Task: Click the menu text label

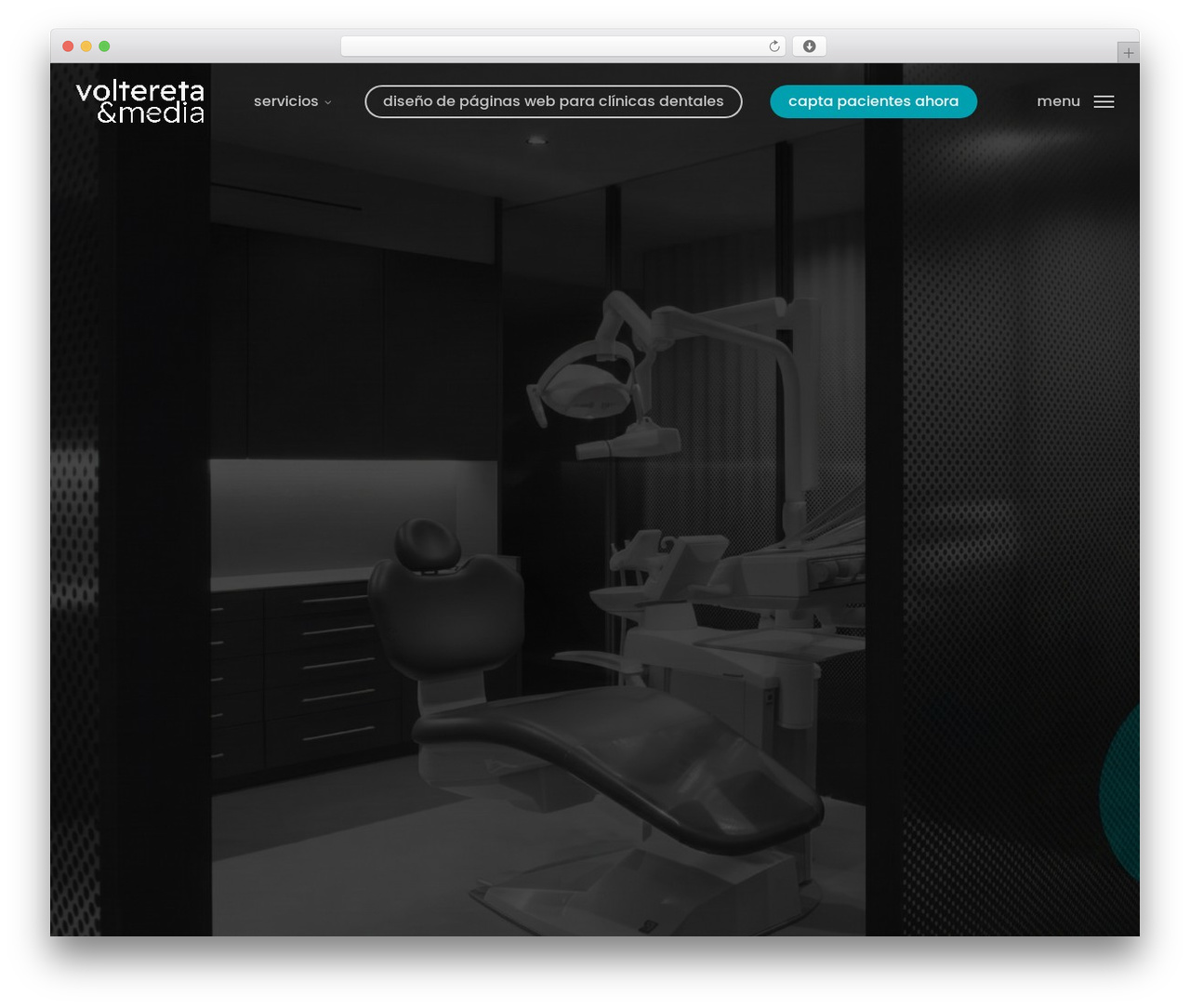Action: (x=1058, y=101)
